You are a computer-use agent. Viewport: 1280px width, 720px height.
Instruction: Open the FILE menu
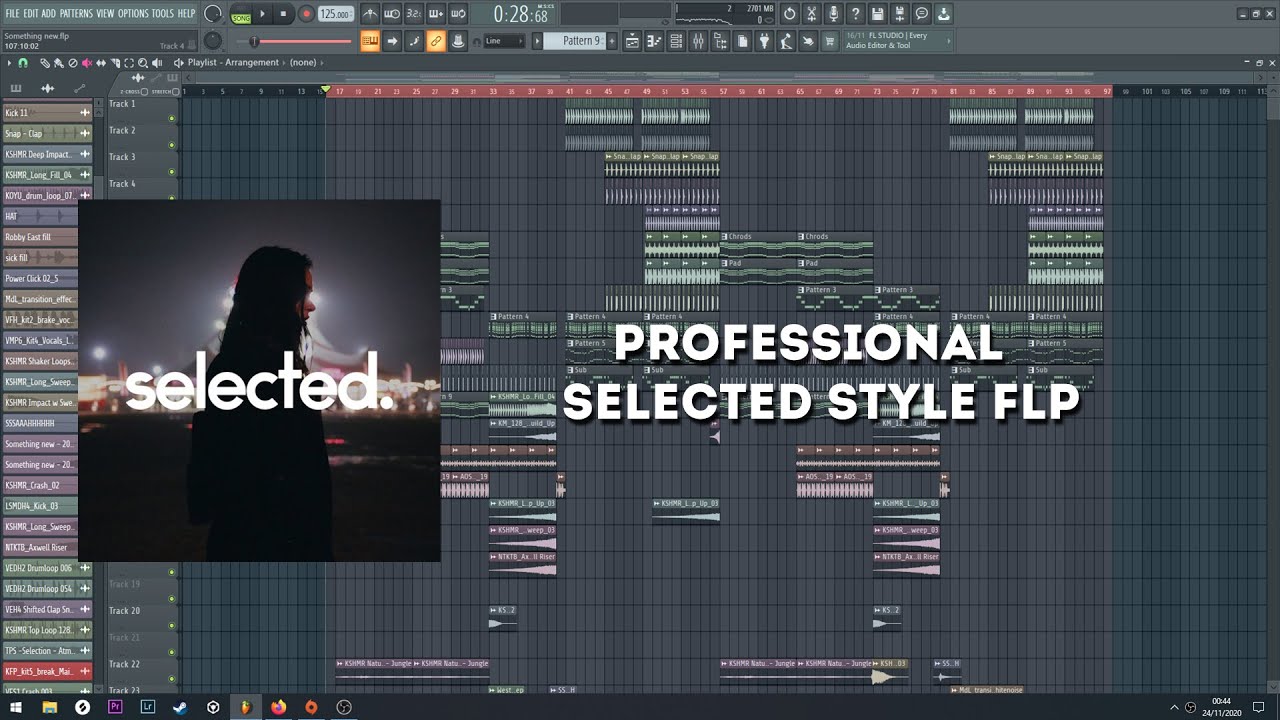tap(12, 14)
